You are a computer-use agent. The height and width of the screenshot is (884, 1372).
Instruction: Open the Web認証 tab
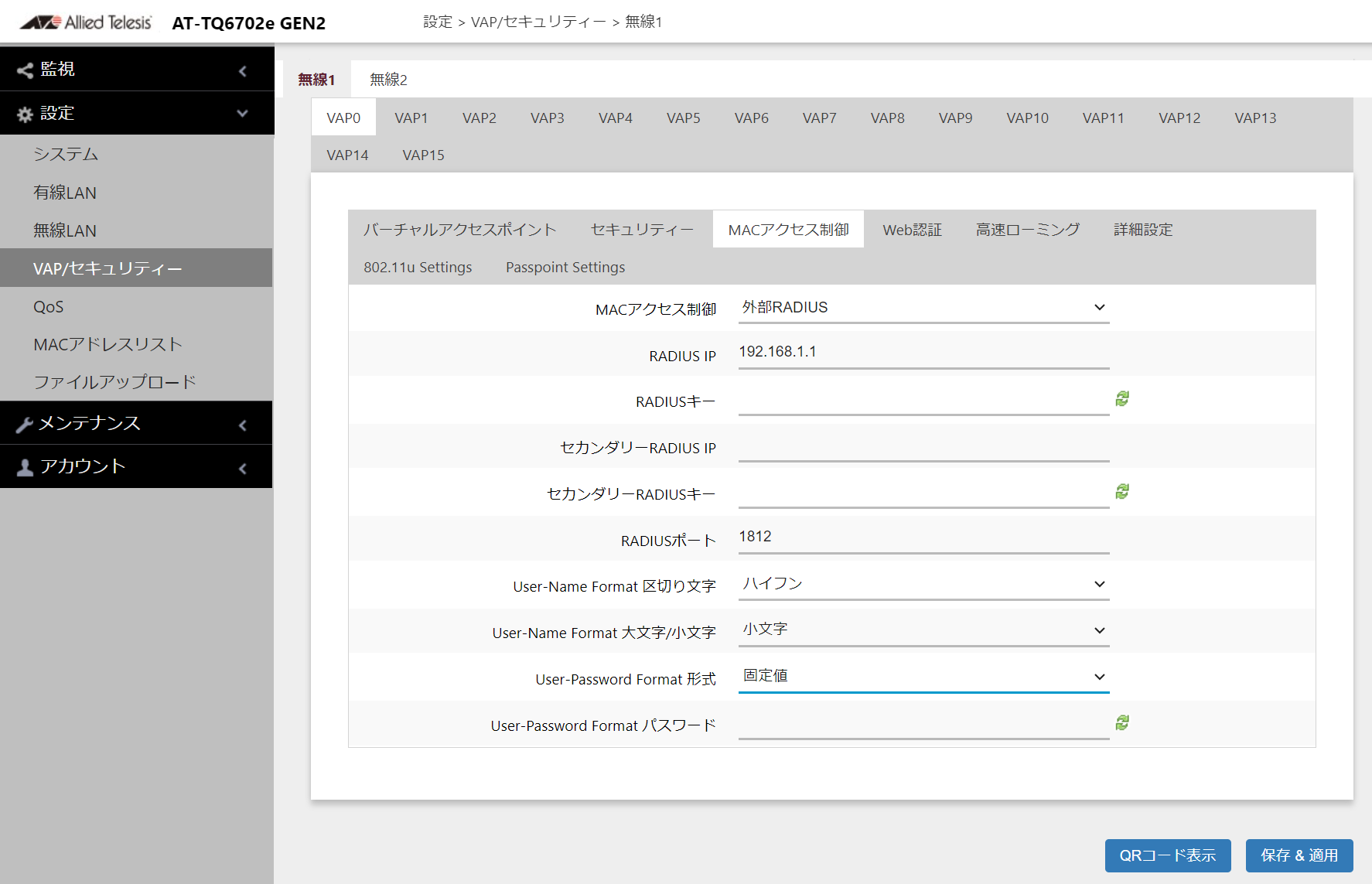pos(913,230)
